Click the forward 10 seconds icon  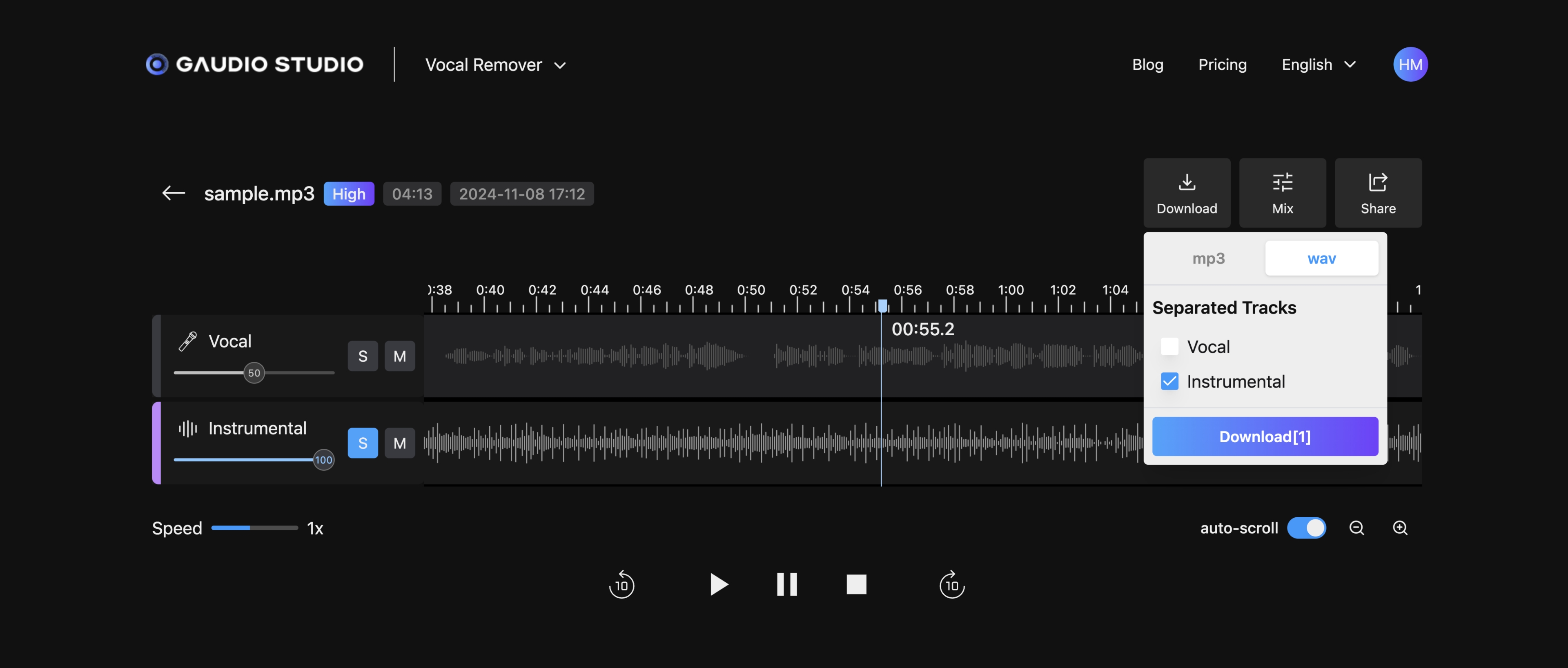951,584
